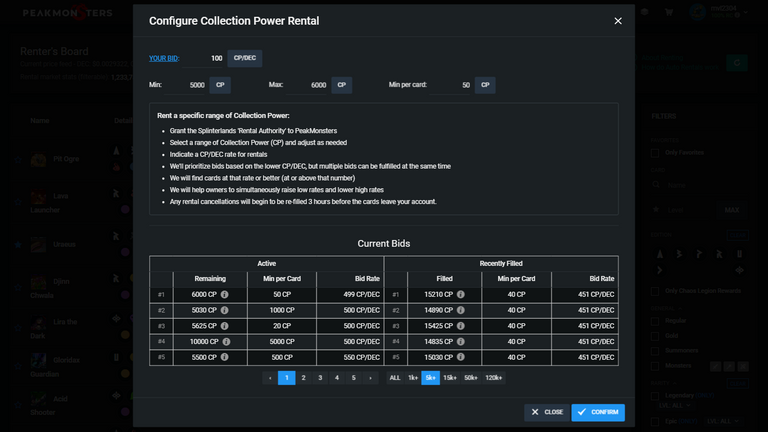Viewport: 768px width, 432px height.
Task: Filter bids by 5k+
Action: pos(431,378)
